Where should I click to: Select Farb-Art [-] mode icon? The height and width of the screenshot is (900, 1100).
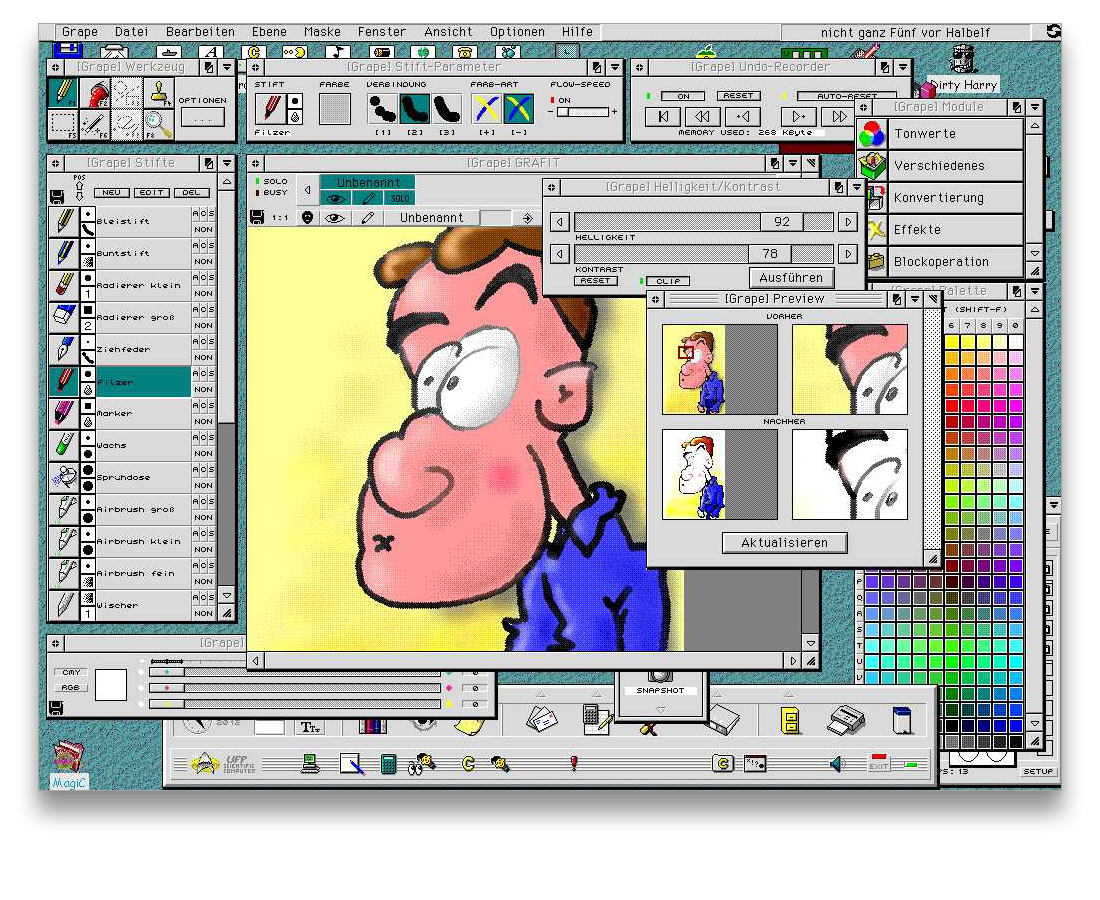pyautogui.click(x=518, y=109)
